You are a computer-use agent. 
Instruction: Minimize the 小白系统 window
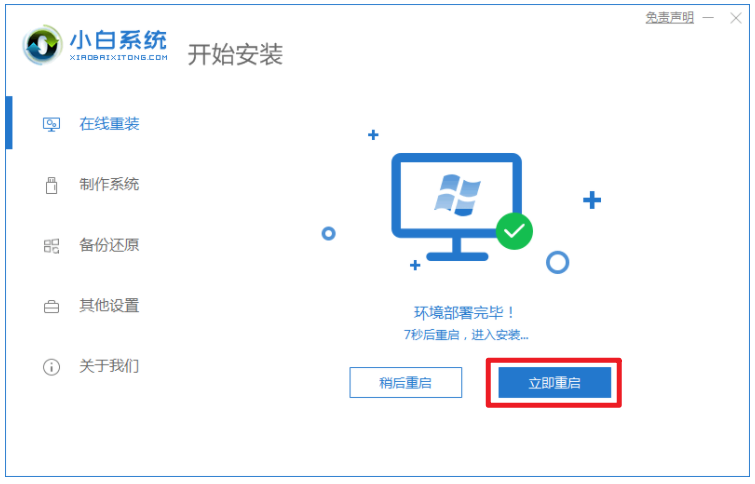pos(708,18)
